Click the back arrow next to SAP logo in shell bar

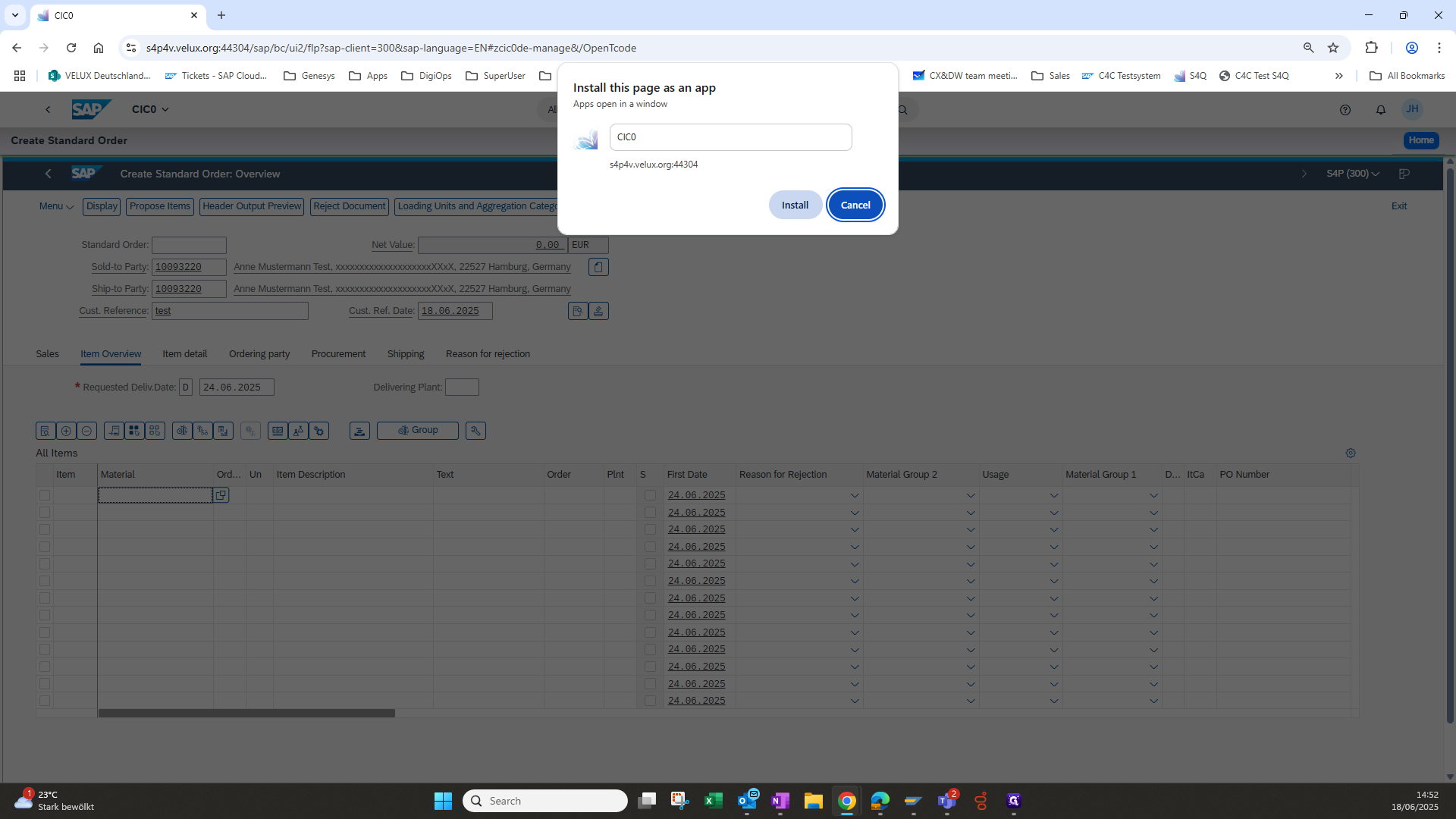click(x=48, y=110)
